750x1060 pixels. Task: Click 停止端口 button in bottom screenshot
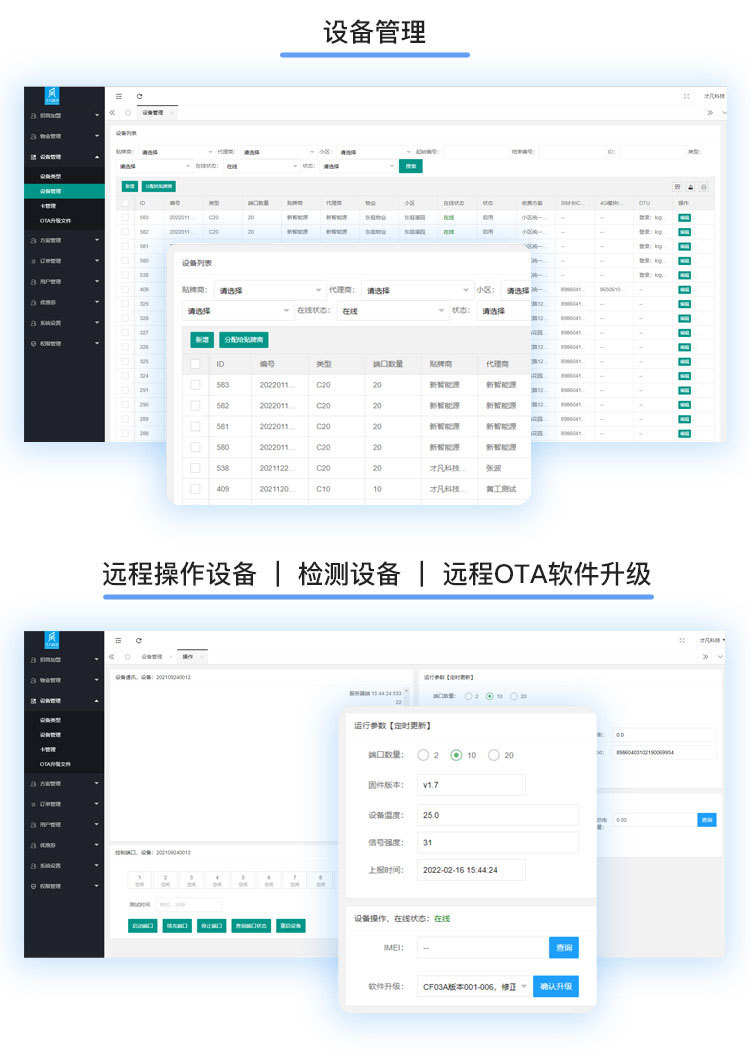212,925
